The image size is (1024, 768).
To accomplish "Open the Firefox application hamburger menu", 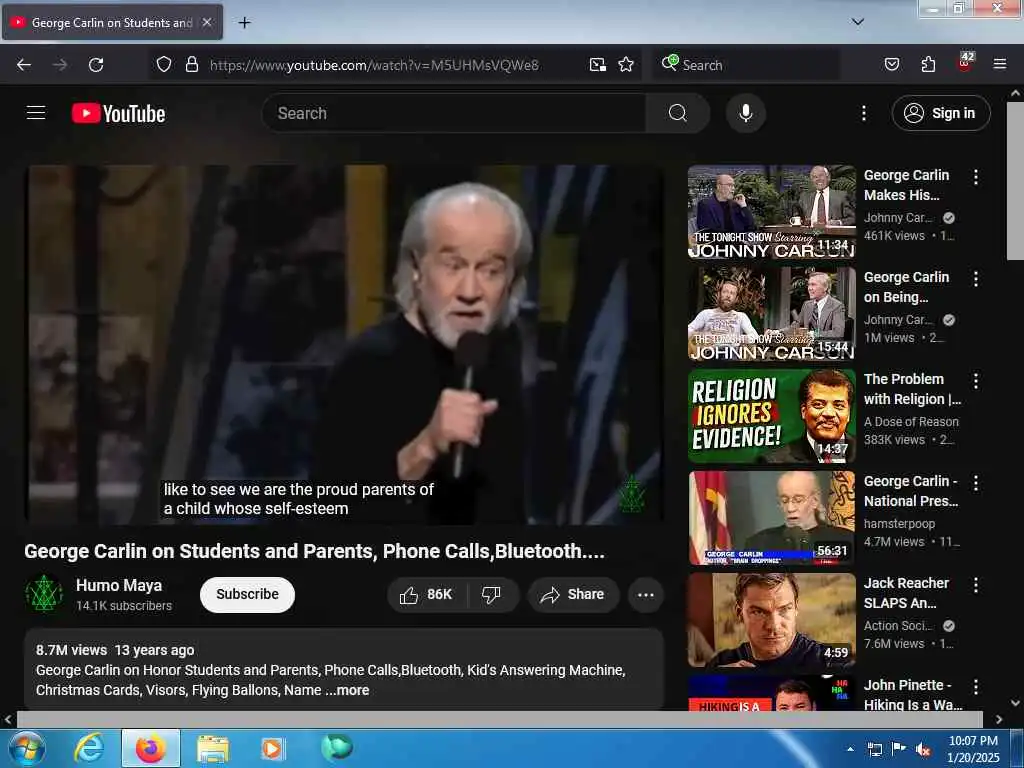I will pos(1000,65).
